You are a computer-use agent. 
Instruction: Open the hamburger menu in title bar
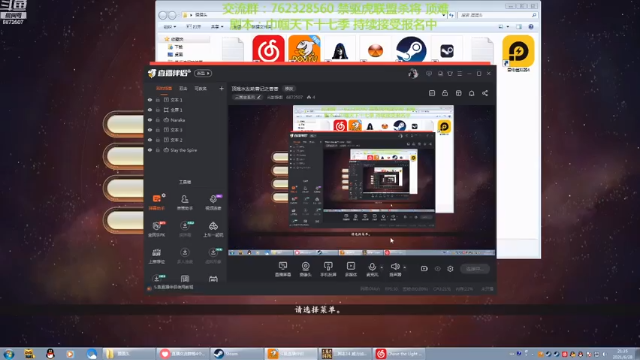tap(460, 73)
